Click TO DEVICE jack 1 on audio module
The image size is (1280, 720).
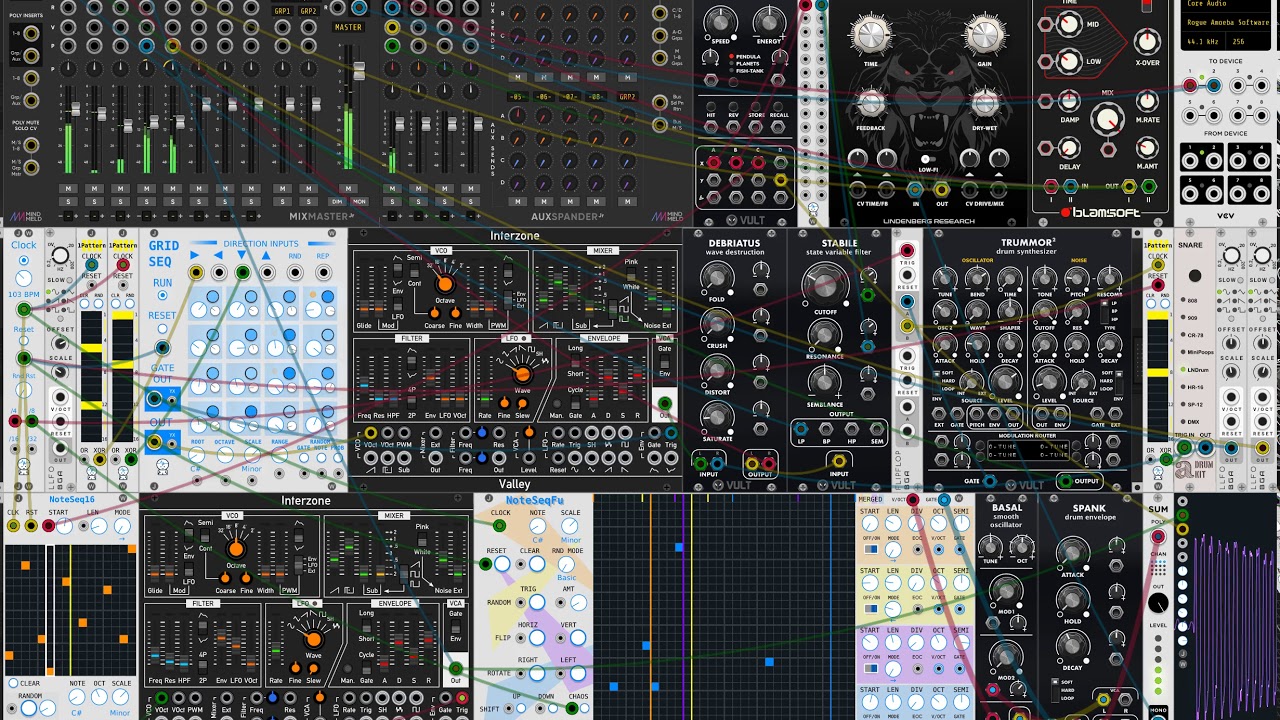point(1190,86)
